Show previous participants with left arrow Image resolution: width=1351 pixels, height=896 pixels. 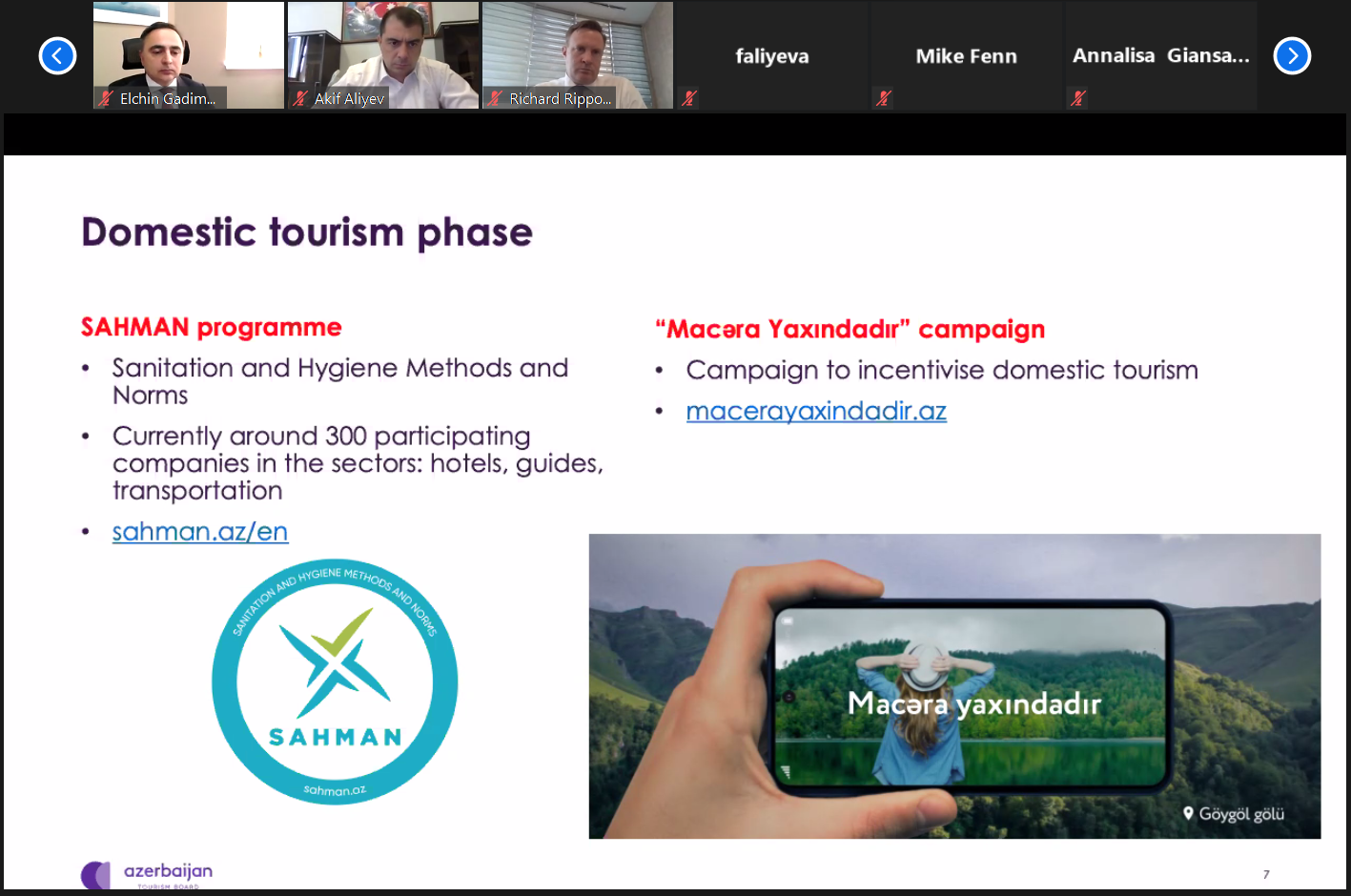coord(57,56)
